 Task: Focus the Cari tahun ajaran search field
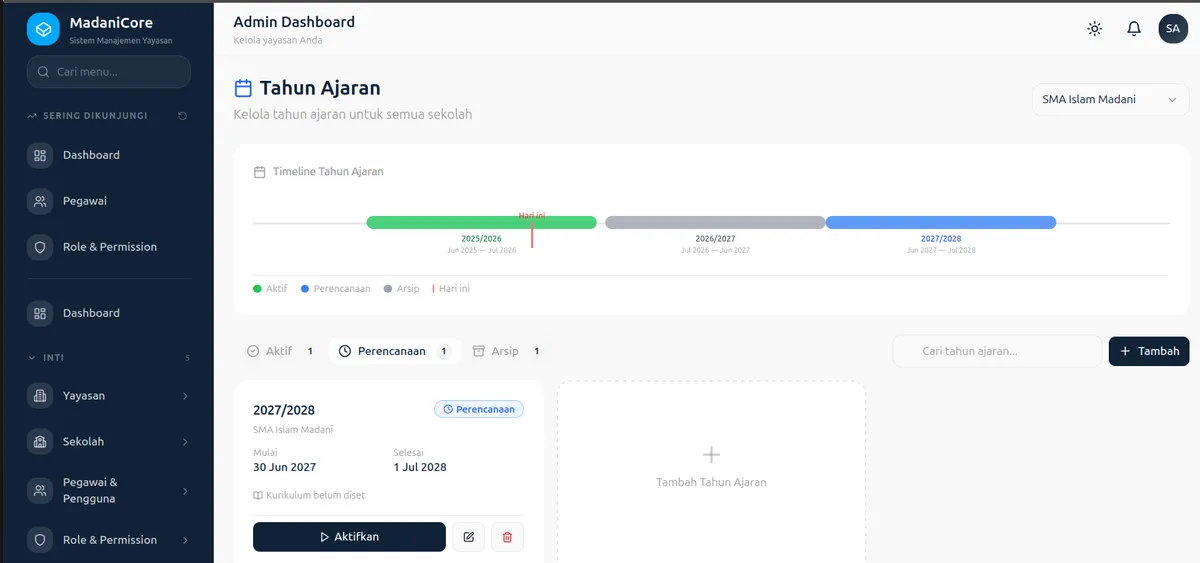(997, 351)
